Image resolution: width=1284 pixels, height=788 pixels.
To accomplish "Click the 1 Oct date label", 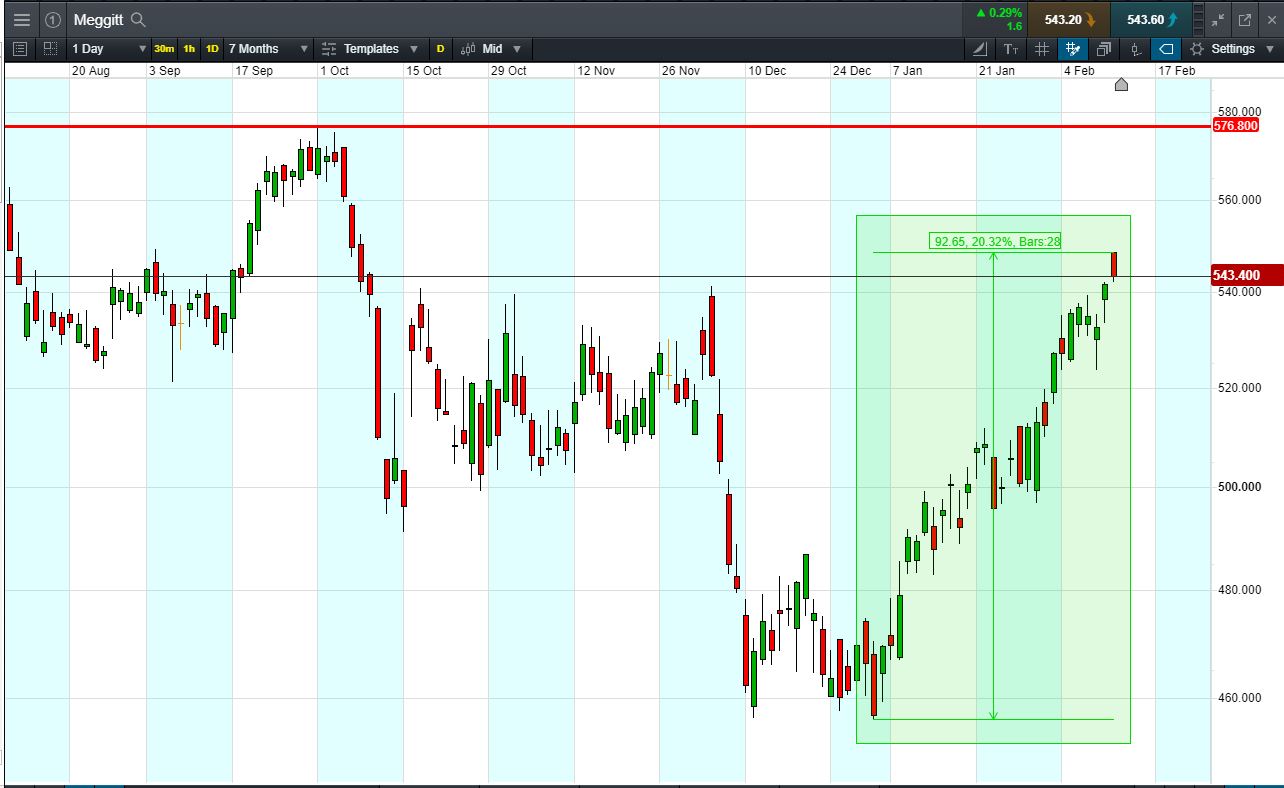I will tap(335, 71).
